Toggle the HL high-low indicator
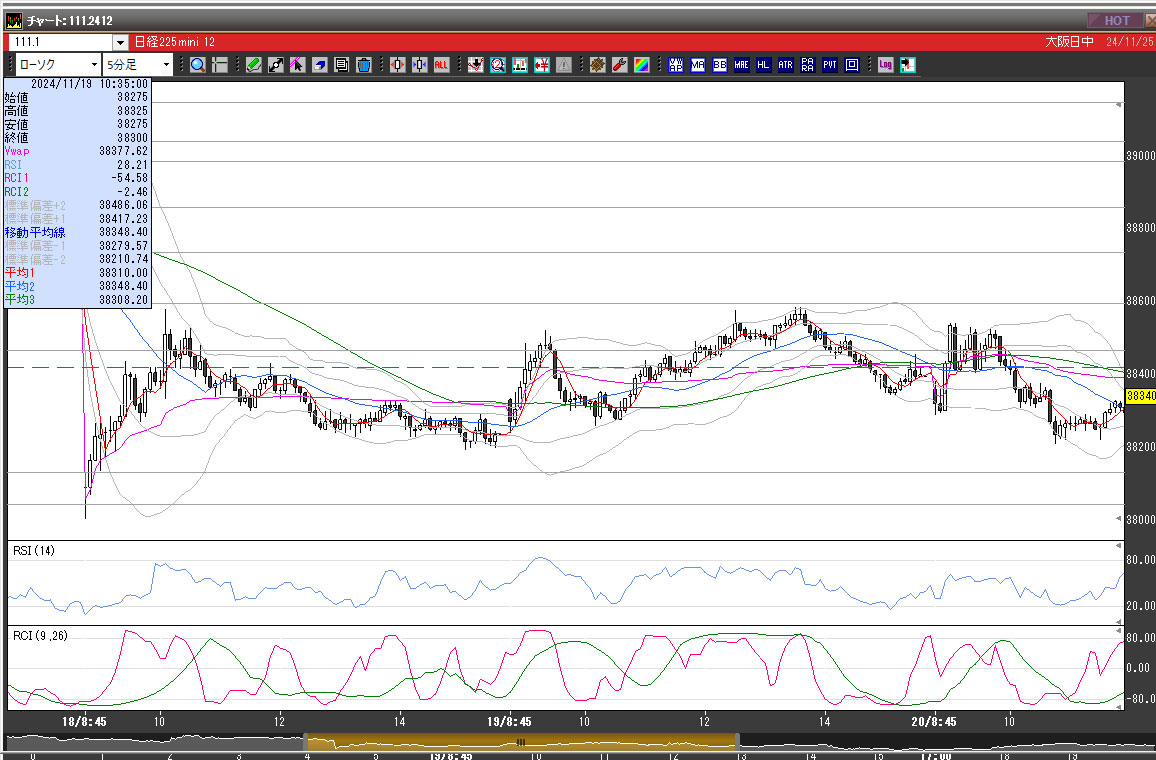 [x=763, y=65]
